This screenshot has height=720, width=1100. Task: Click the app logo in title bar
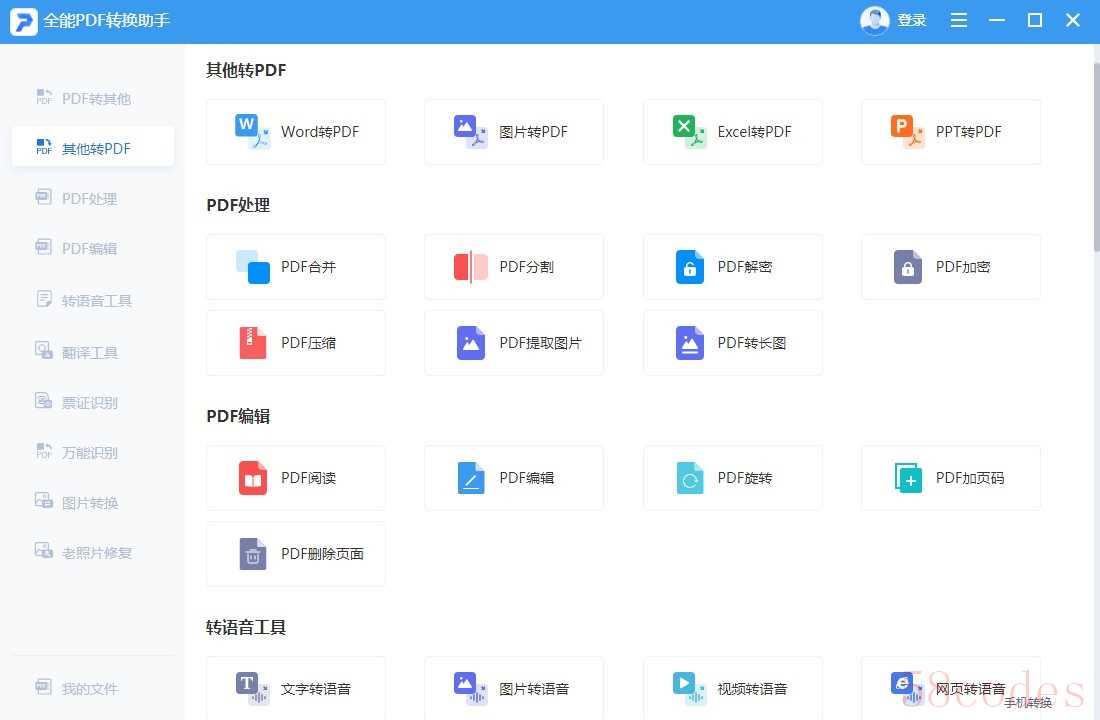[23, 21]
